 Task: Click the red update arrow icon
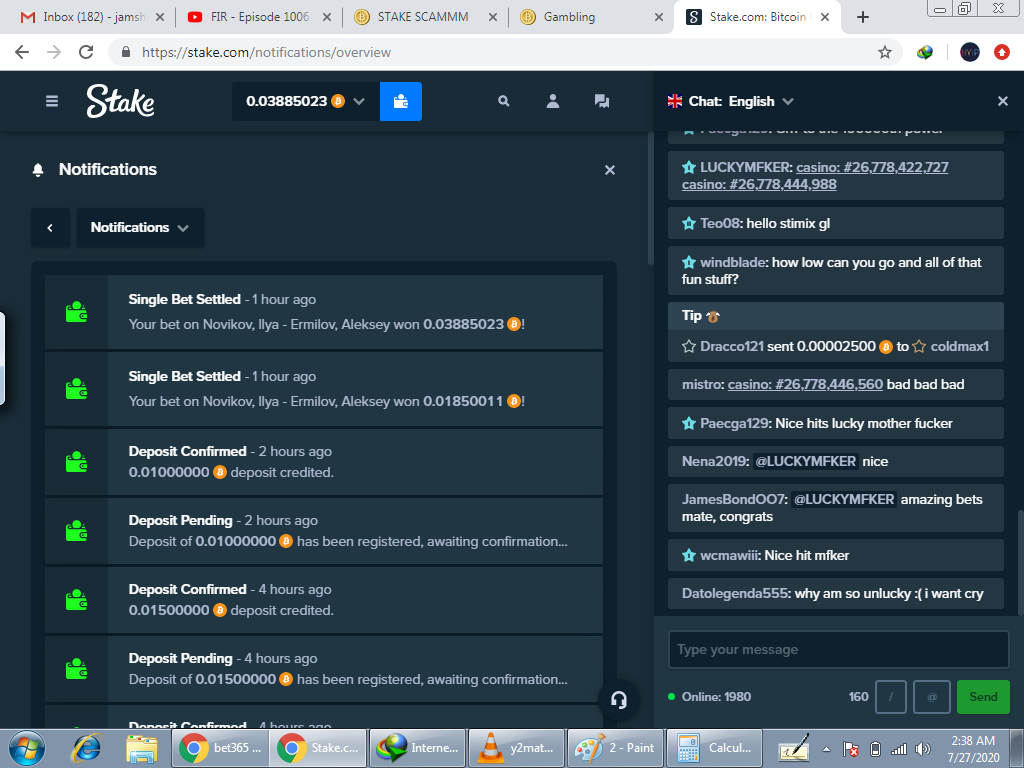[1002, 52]
